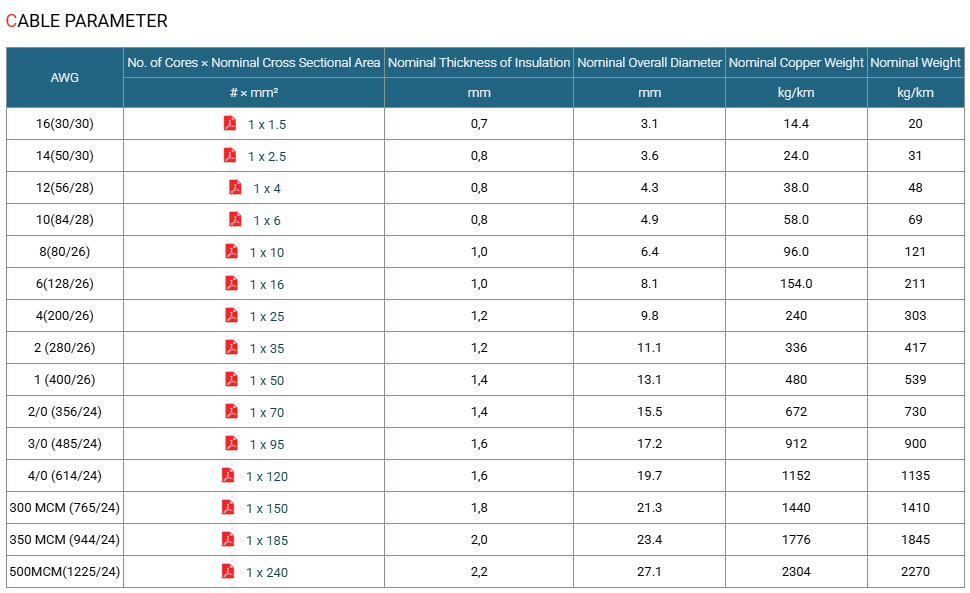Viewport: 970px width, 593px height.
Task: Click the Nominal Overall Diameter header
Action: pyautogui.click(x=650, y=62)
